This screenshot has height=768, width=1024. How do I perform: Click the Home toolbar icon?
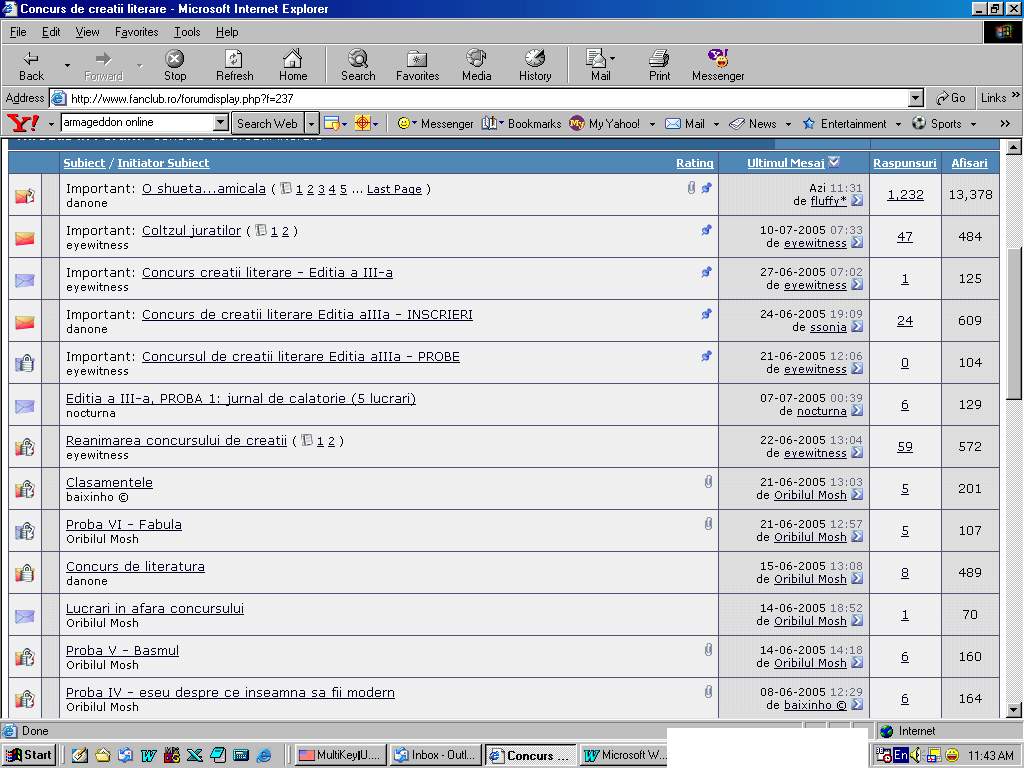[x=292, y=65]
